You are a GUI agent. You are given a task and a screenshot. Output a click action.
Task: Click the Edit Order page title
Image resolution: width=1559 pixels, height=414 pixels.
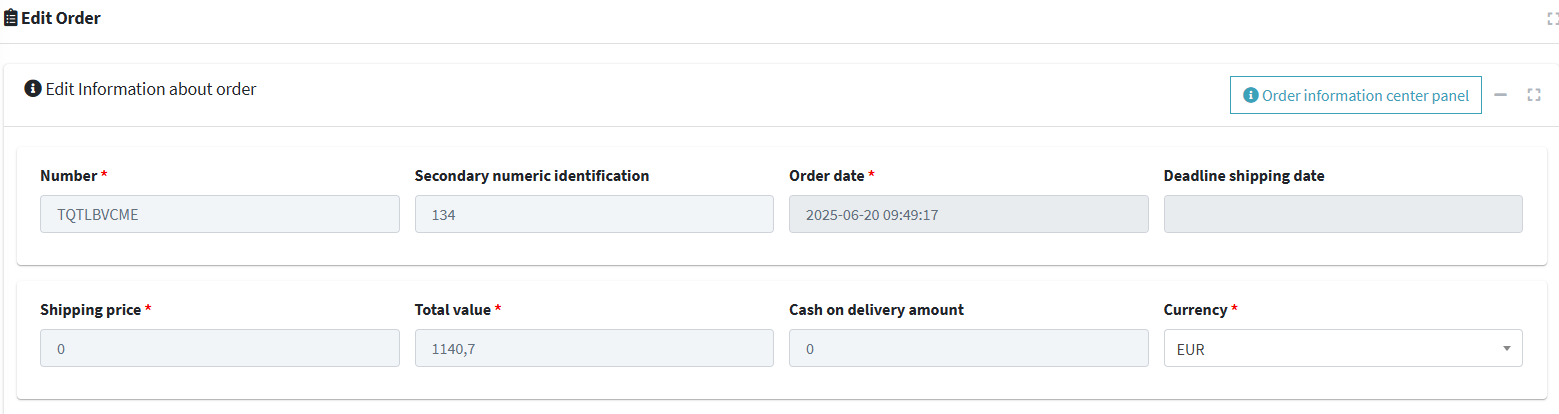61,18
